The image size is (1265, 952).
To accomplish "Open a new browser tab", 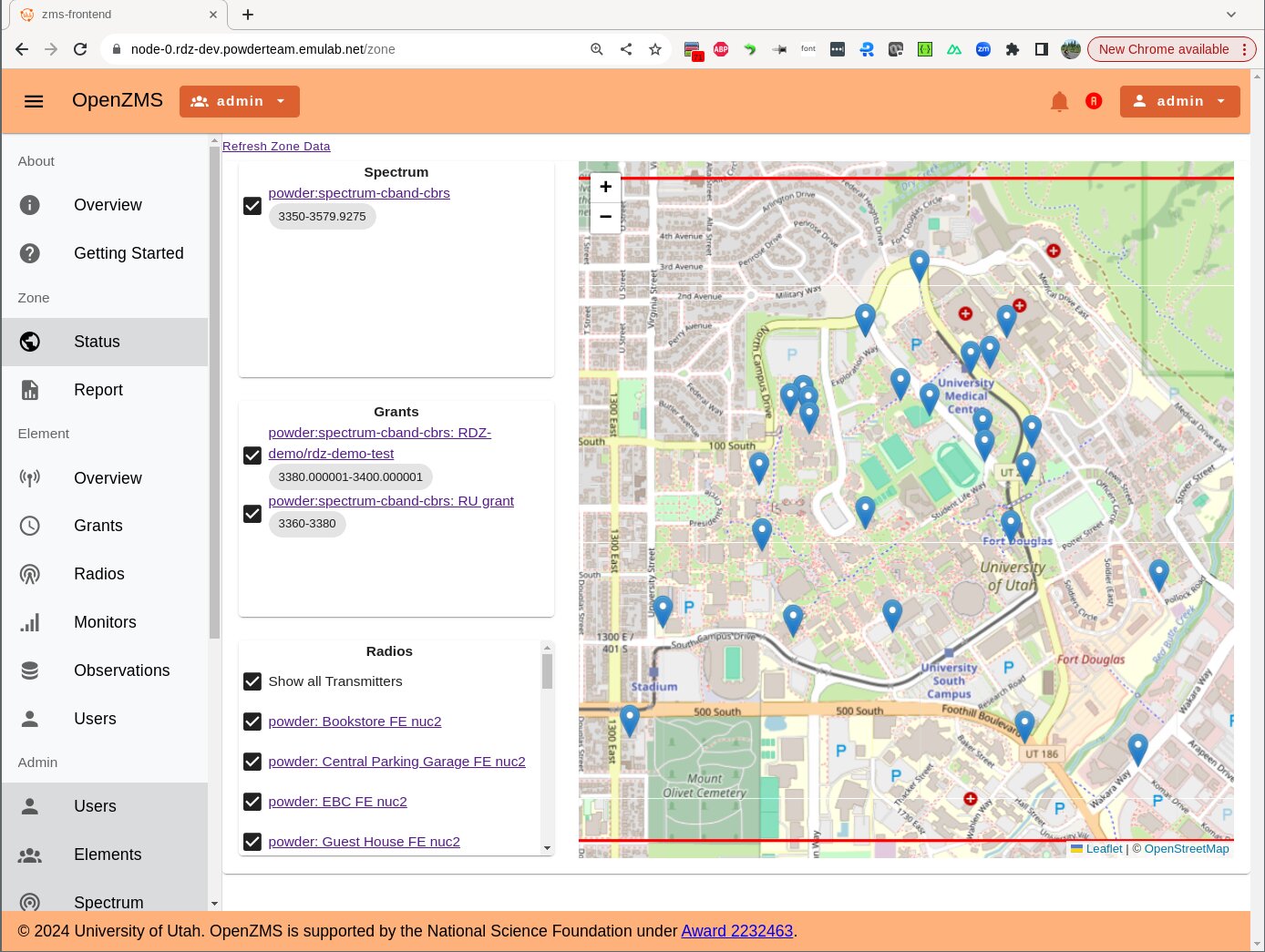I will (x=248, y=15).
